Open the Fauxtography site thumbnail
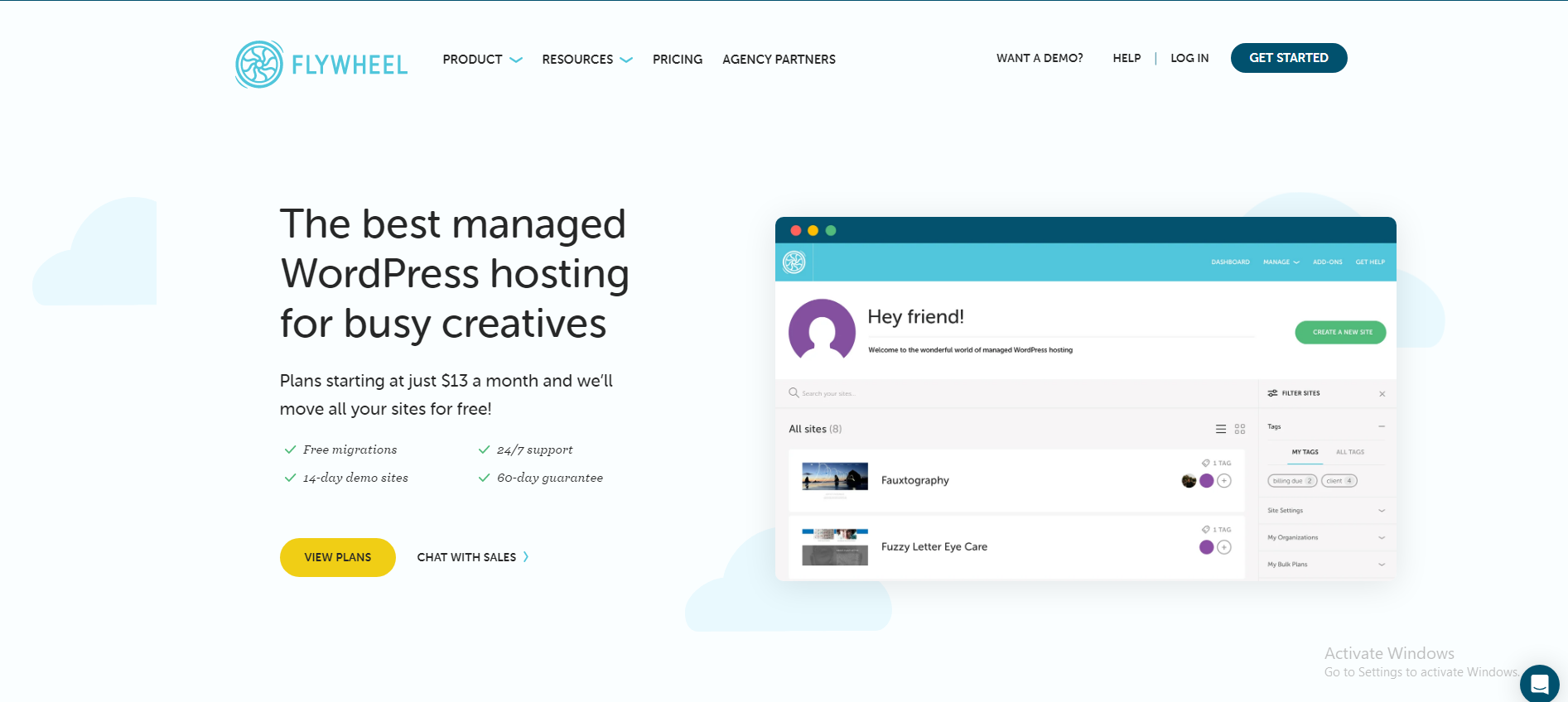This screenshot has width=1568, height=702. click(x=835, y=478)
